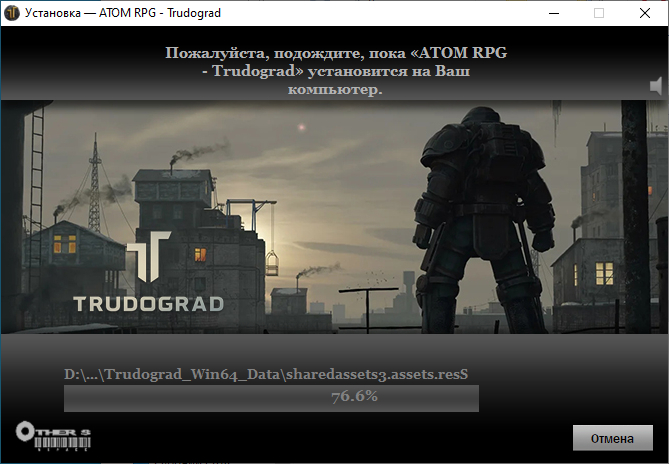The width and height of the screenshot is (669, 464).
Task: Minimize the installer window
Action: pyautogui.click(x=554, y=13)
